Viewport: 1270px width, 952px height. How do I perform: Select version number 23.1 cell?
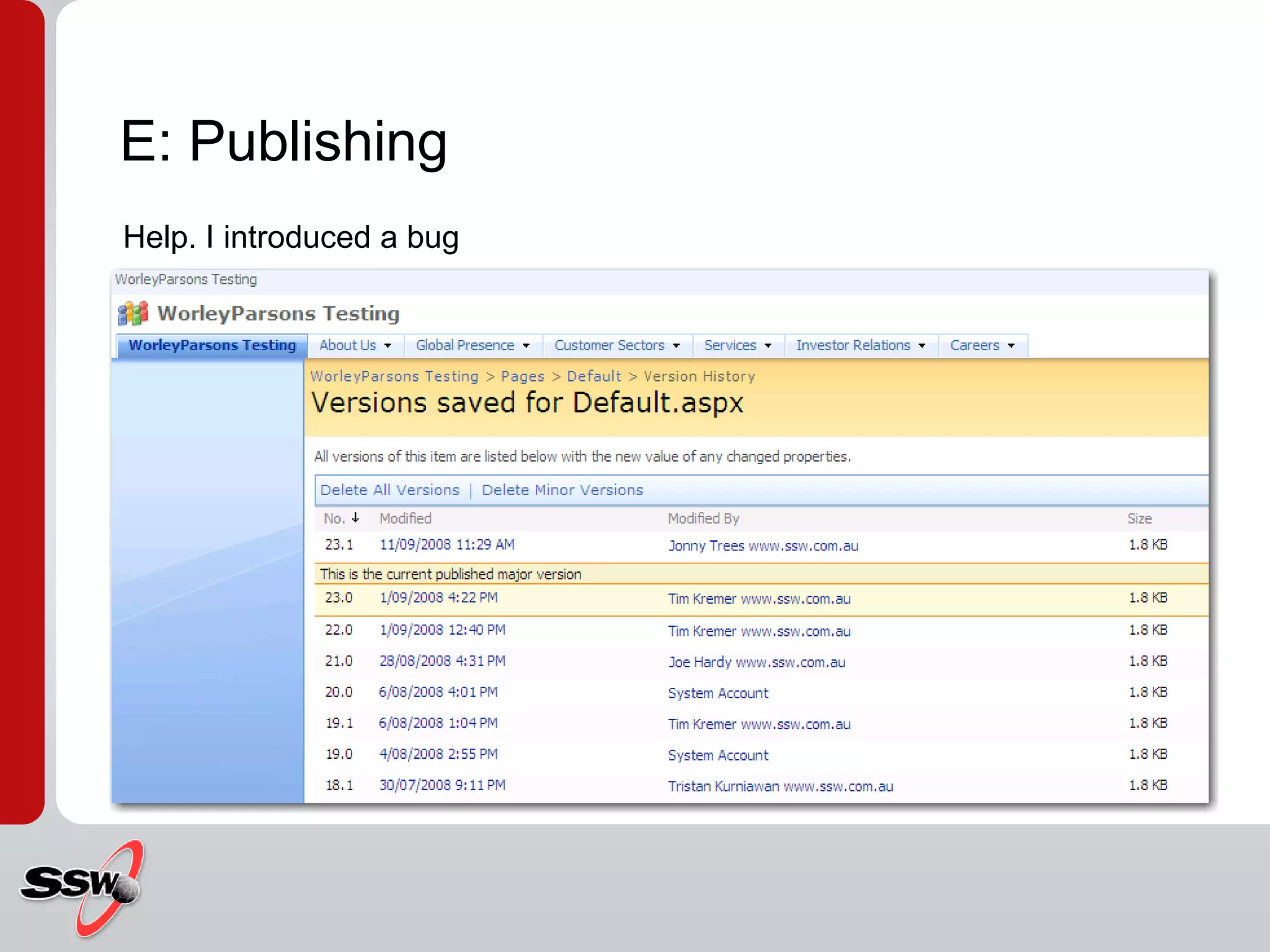click(x=339, y=545)
